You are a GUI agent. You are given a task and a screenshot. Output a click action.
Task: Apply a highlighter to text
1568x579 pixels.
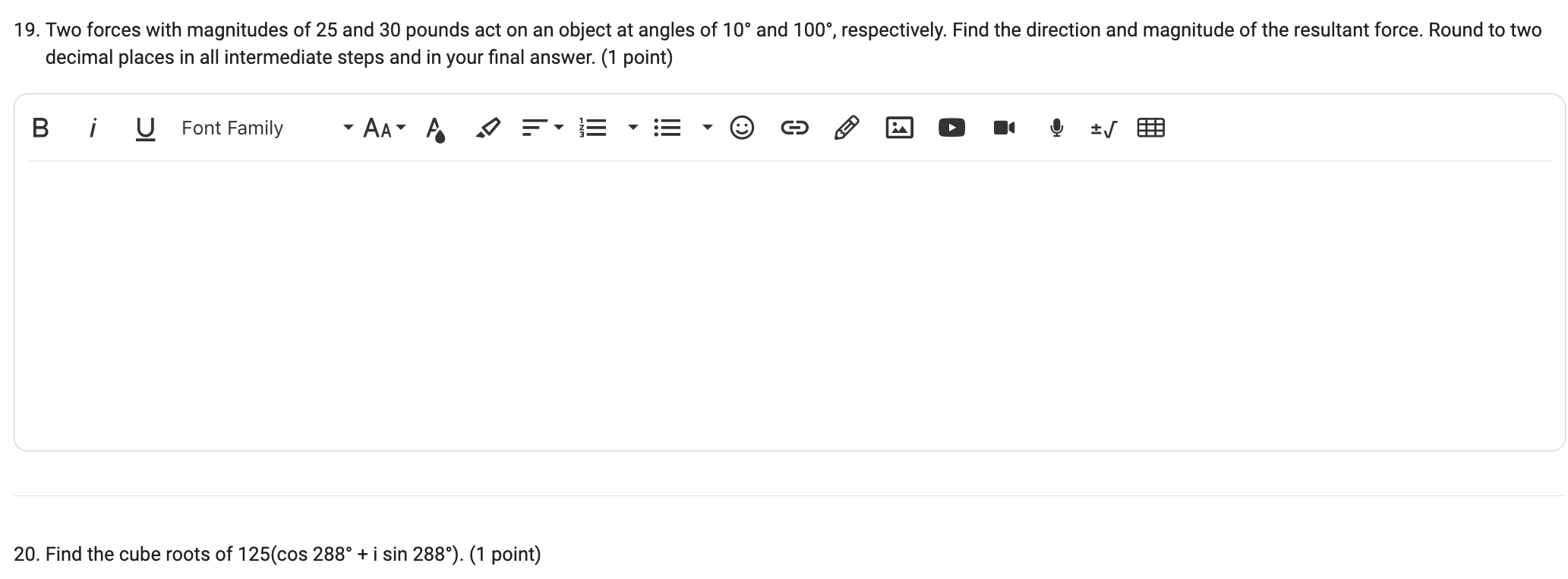pos(488,128)
